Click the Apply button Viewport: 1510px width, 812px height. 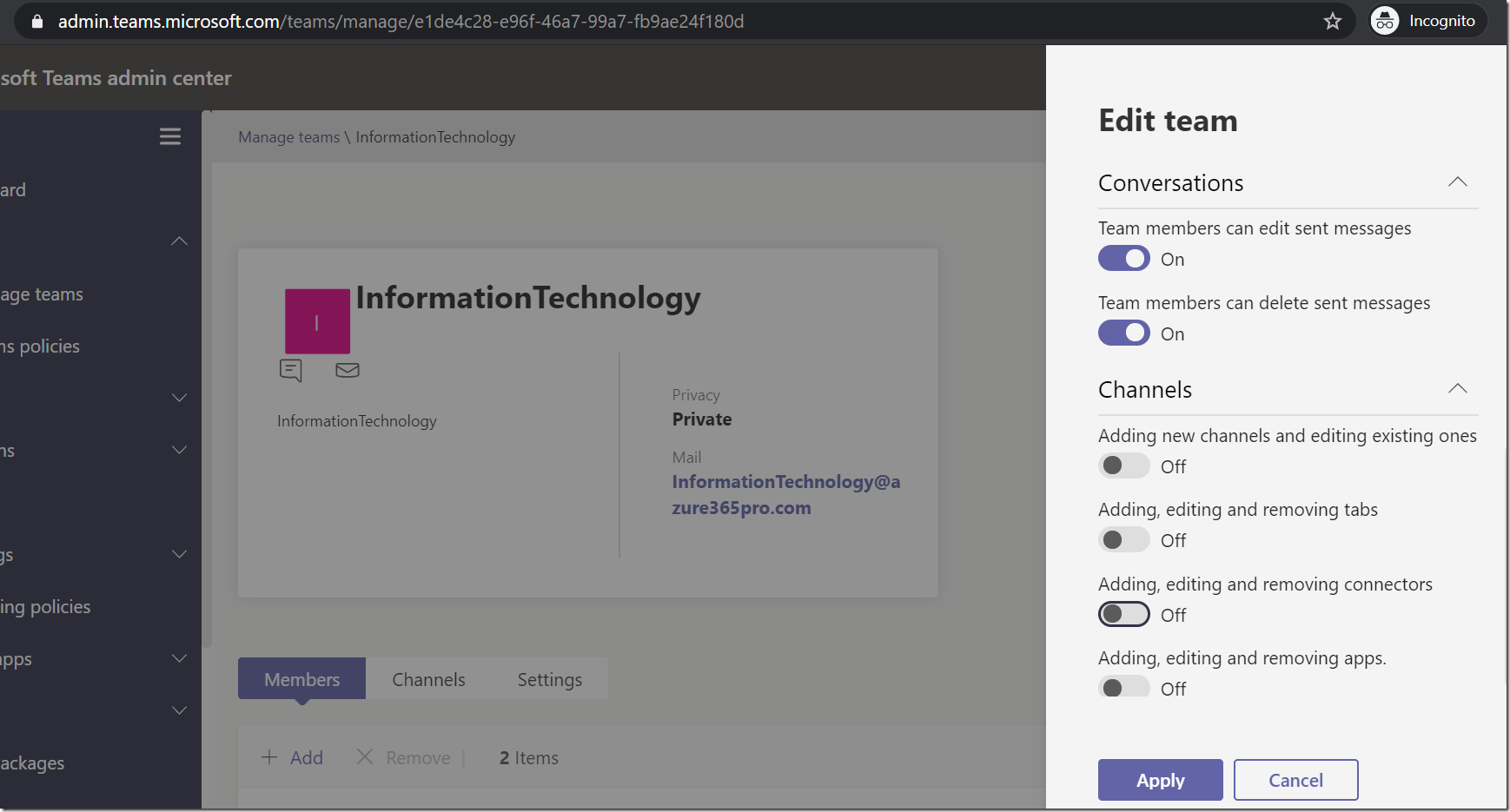coord(1160,780)
